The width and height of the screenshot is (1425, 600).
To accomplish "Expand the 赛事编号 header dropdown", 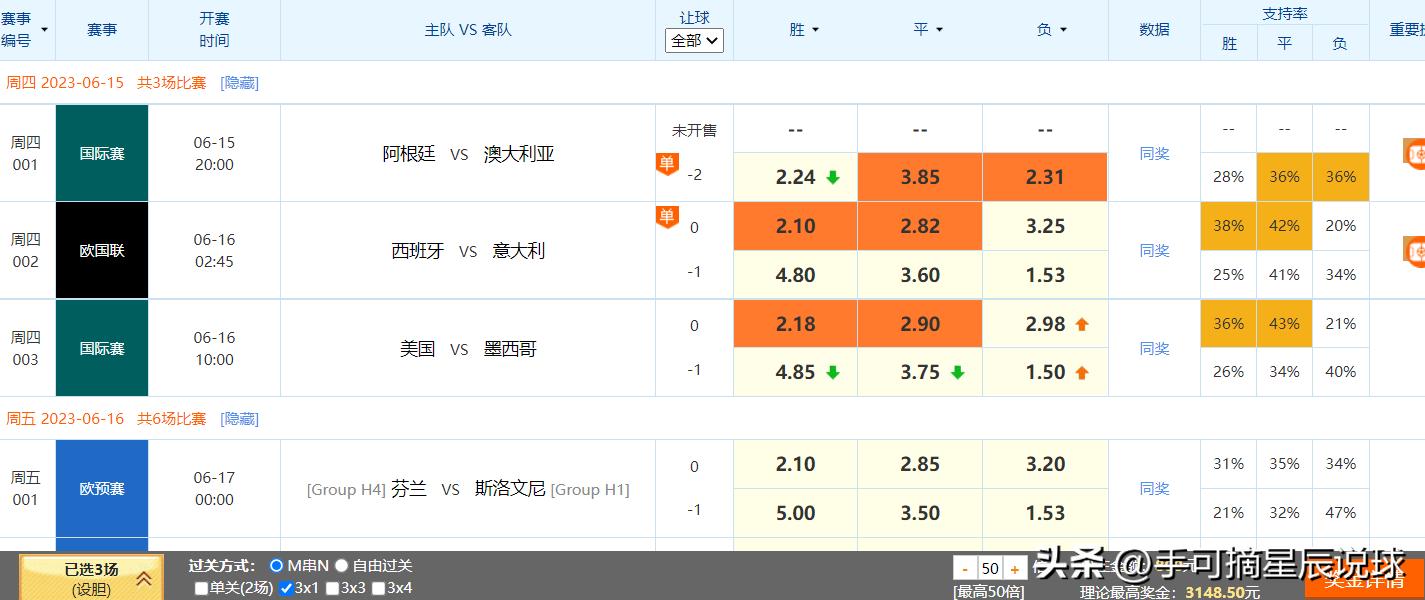I will point(44,30).
